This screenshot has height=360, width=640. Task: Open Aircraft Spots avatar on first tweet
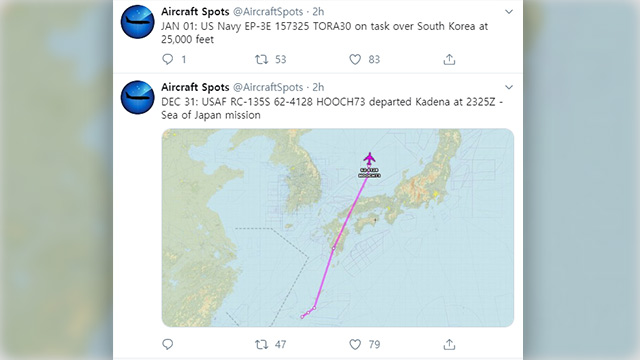pyautogui.click(x=138, y=22)
